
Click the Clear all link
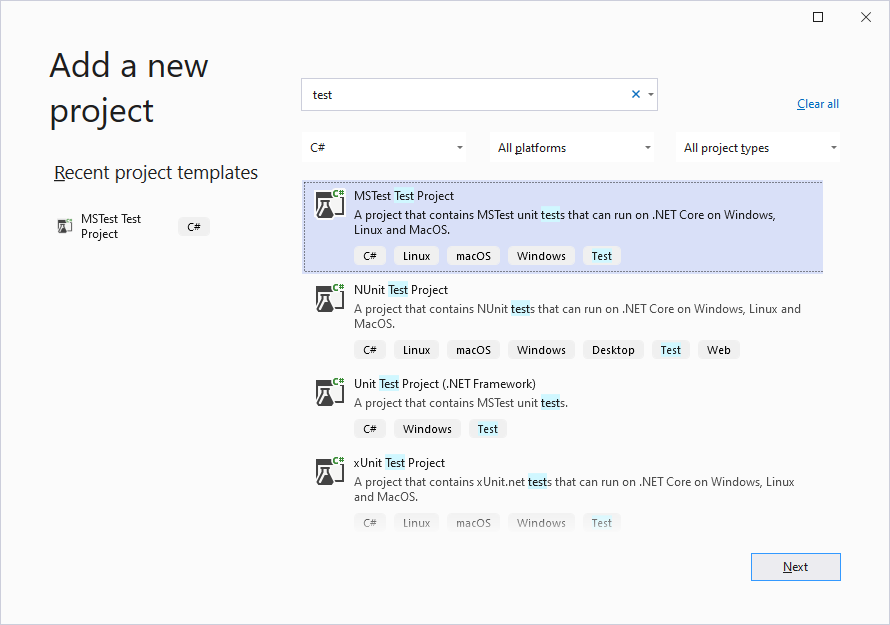point(817,103)
